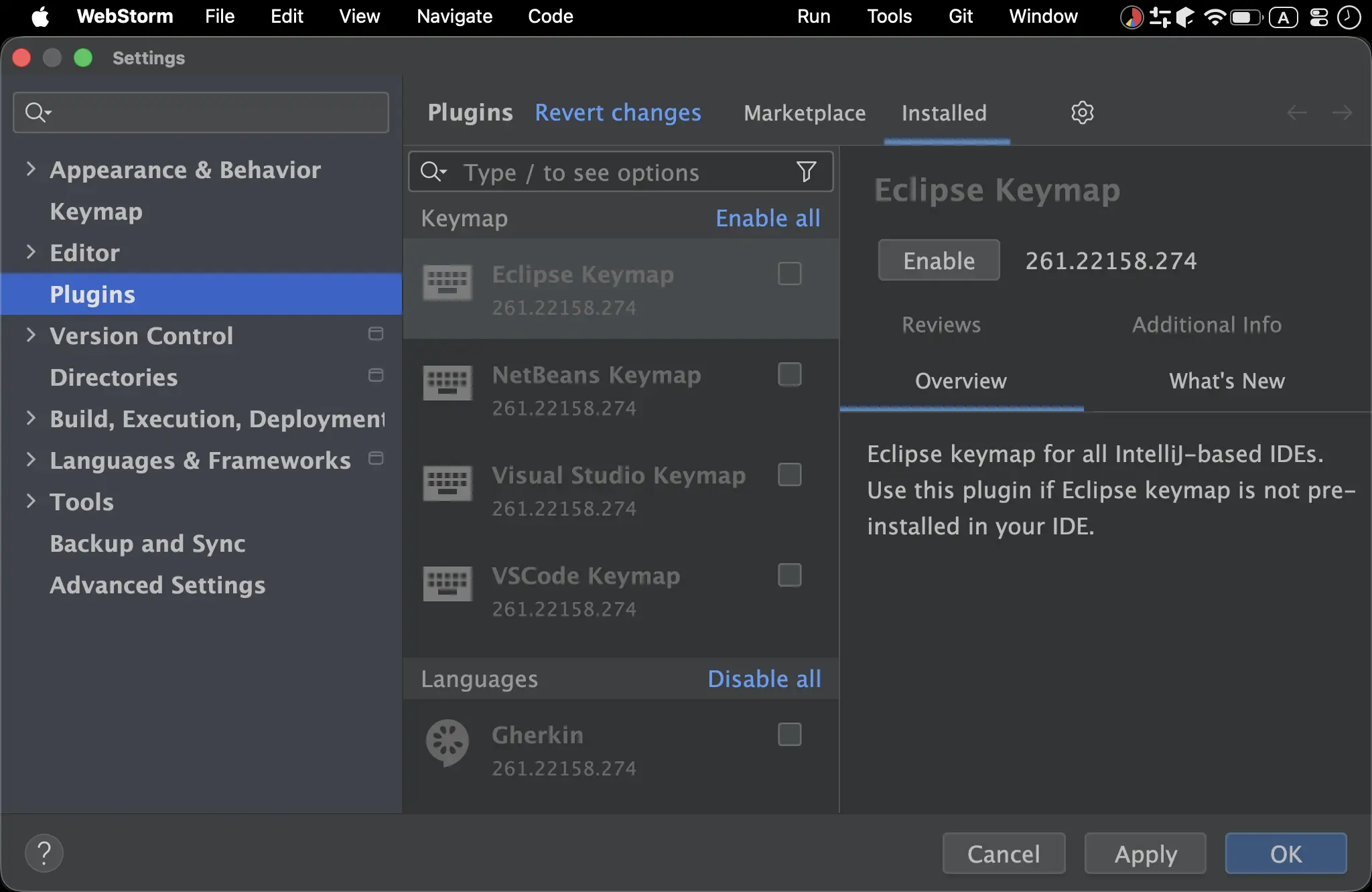Click the Gherkin plugin cucumber icon
The width and height of the screenshot is (1372, 892).
pyautogui.click(x=448, y=743)
